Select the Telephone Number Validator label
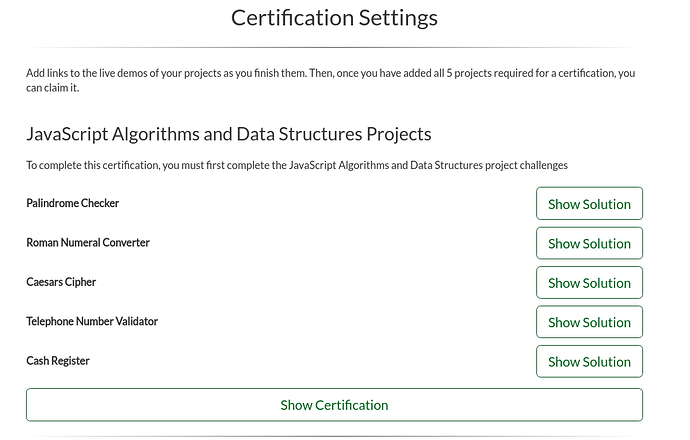This screenshot has height=440, width=690. [x=92, y=322]
